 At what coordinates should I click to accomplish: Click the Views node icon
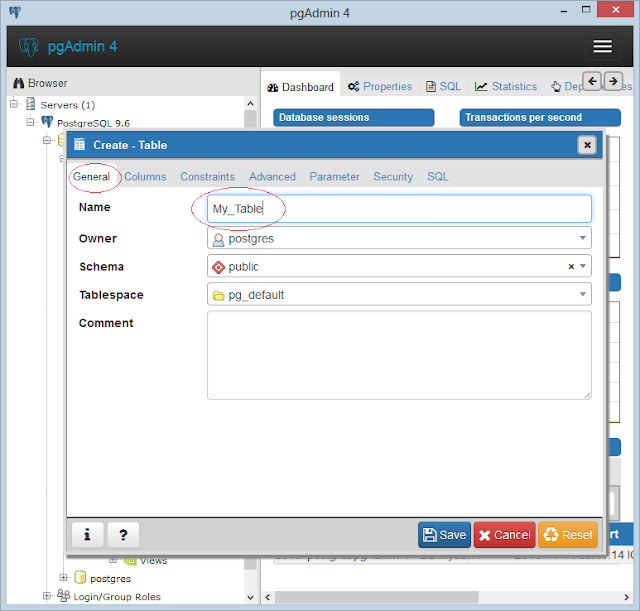click(131, 561)
